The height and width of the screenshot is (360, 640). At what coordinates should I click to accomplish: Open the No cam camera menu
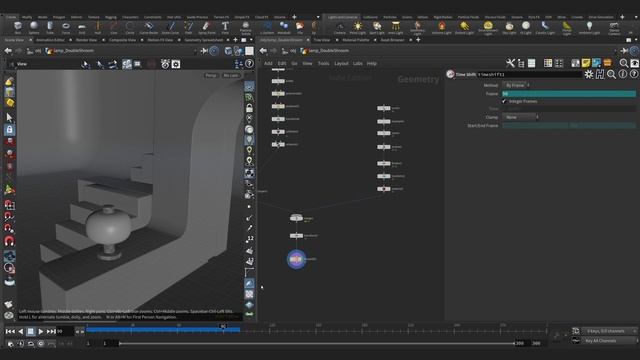tap(231, 76)
